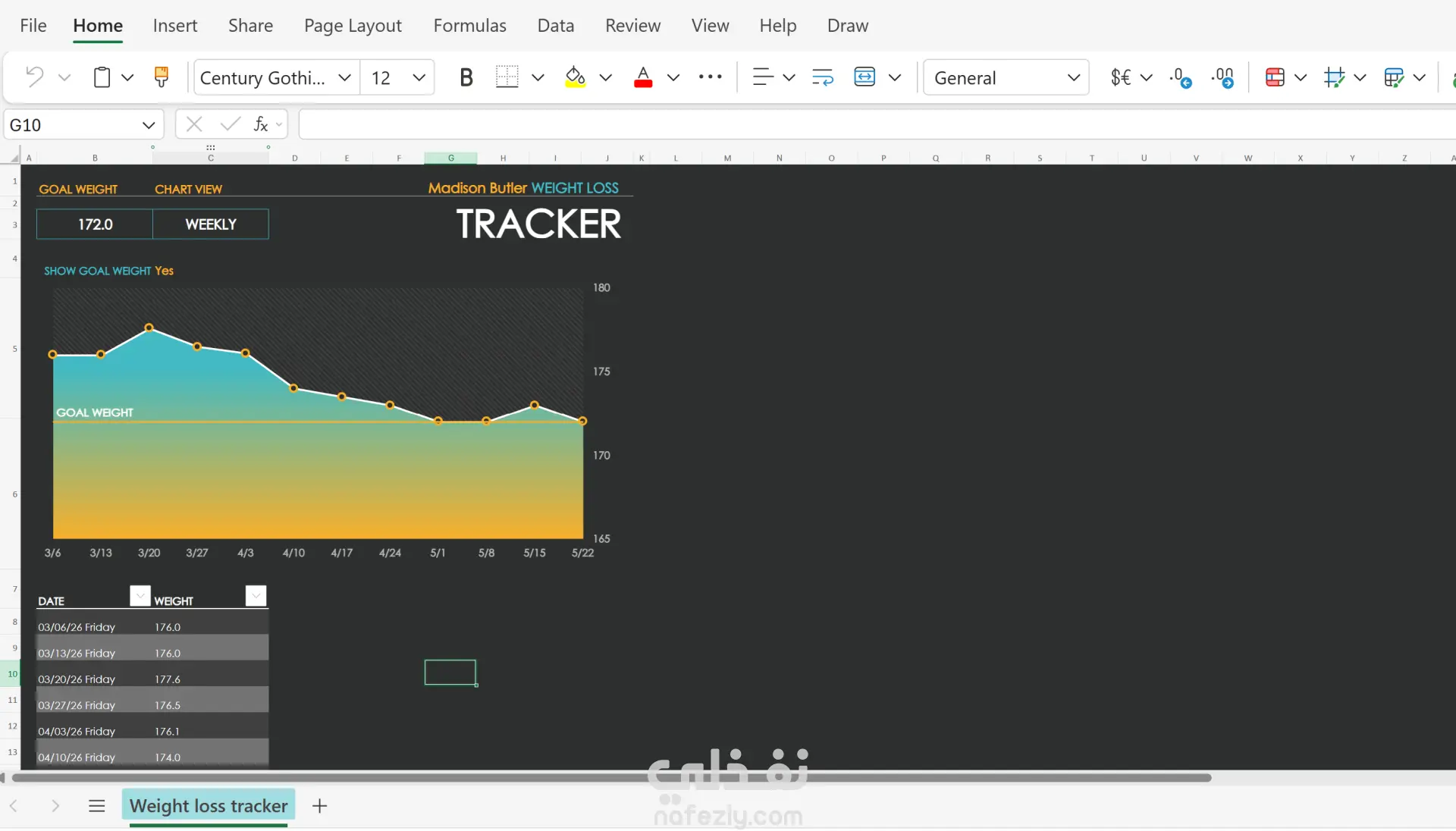Open the Review tab
The width and height of the screenshot is (1456, 831).
coord(632,25)
